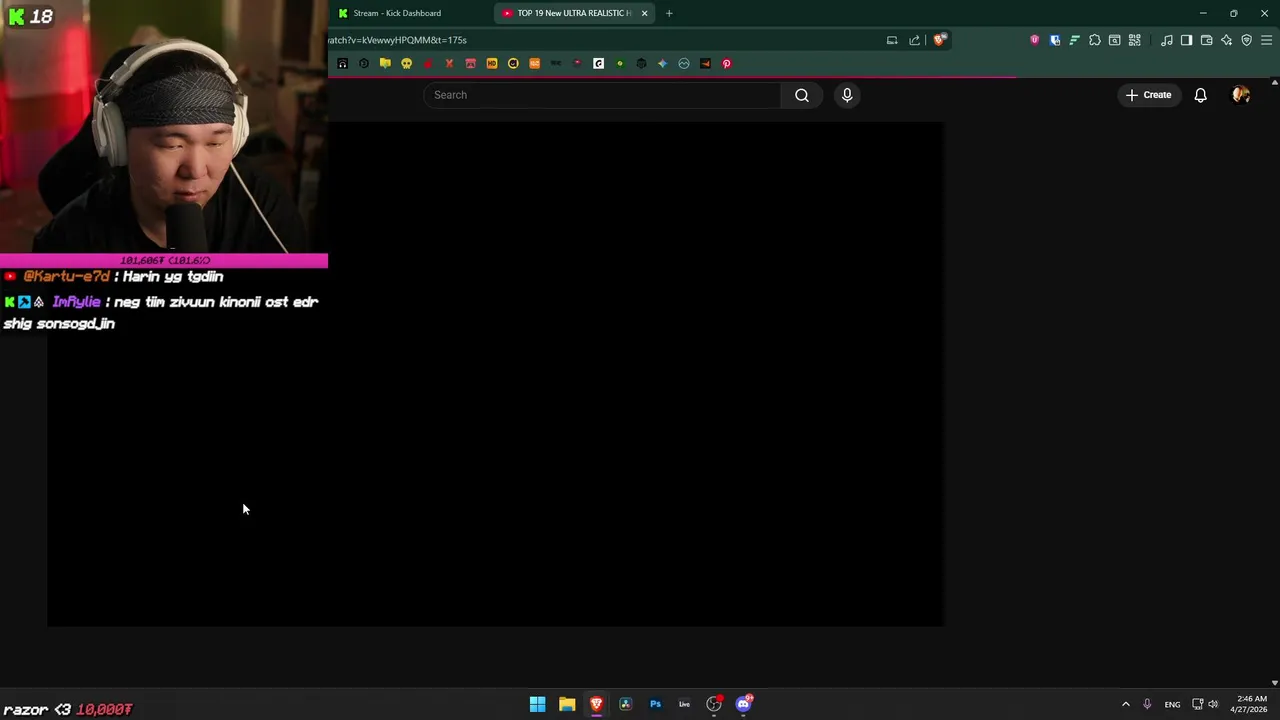
Task: Open the yellow folder bookmark
Action: click(x=385, y=63)
